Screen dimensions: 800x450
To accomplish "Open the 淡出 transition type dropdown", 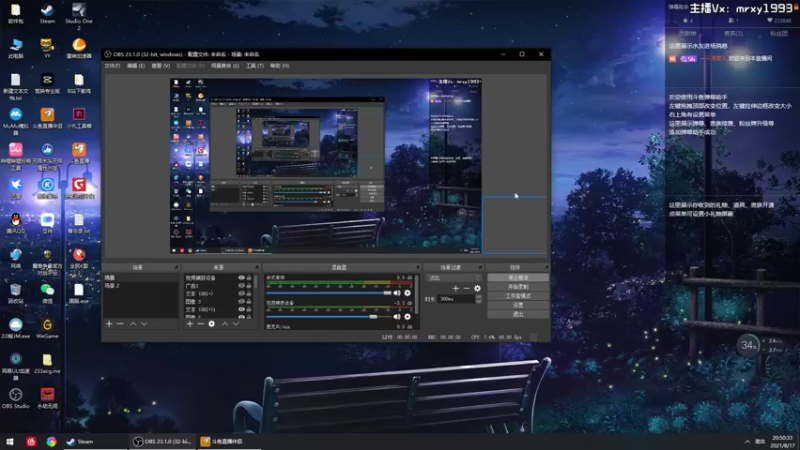I will 453,278.
